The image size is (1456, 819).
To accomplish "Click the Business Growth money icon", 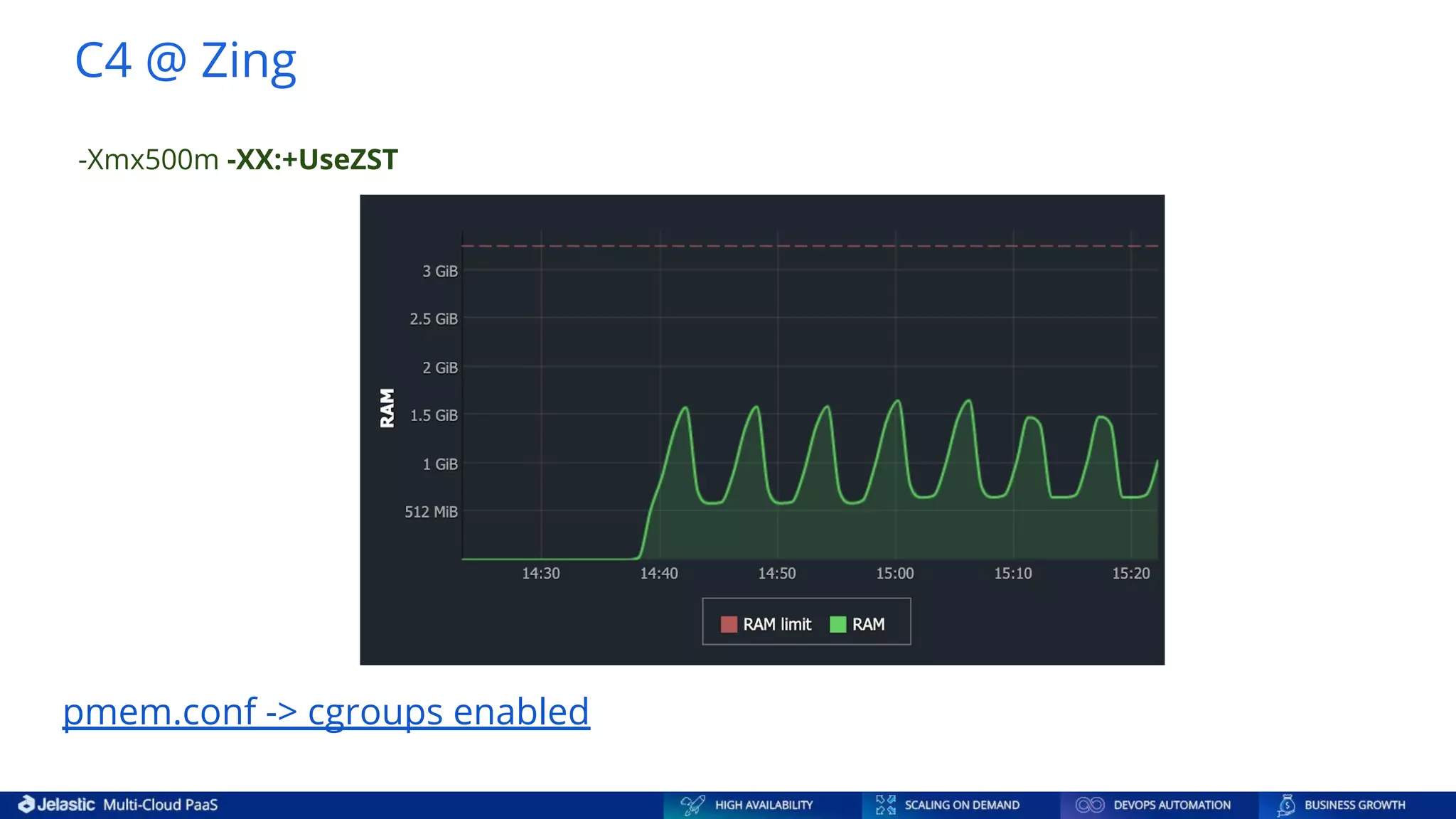I will (1286, 805).
